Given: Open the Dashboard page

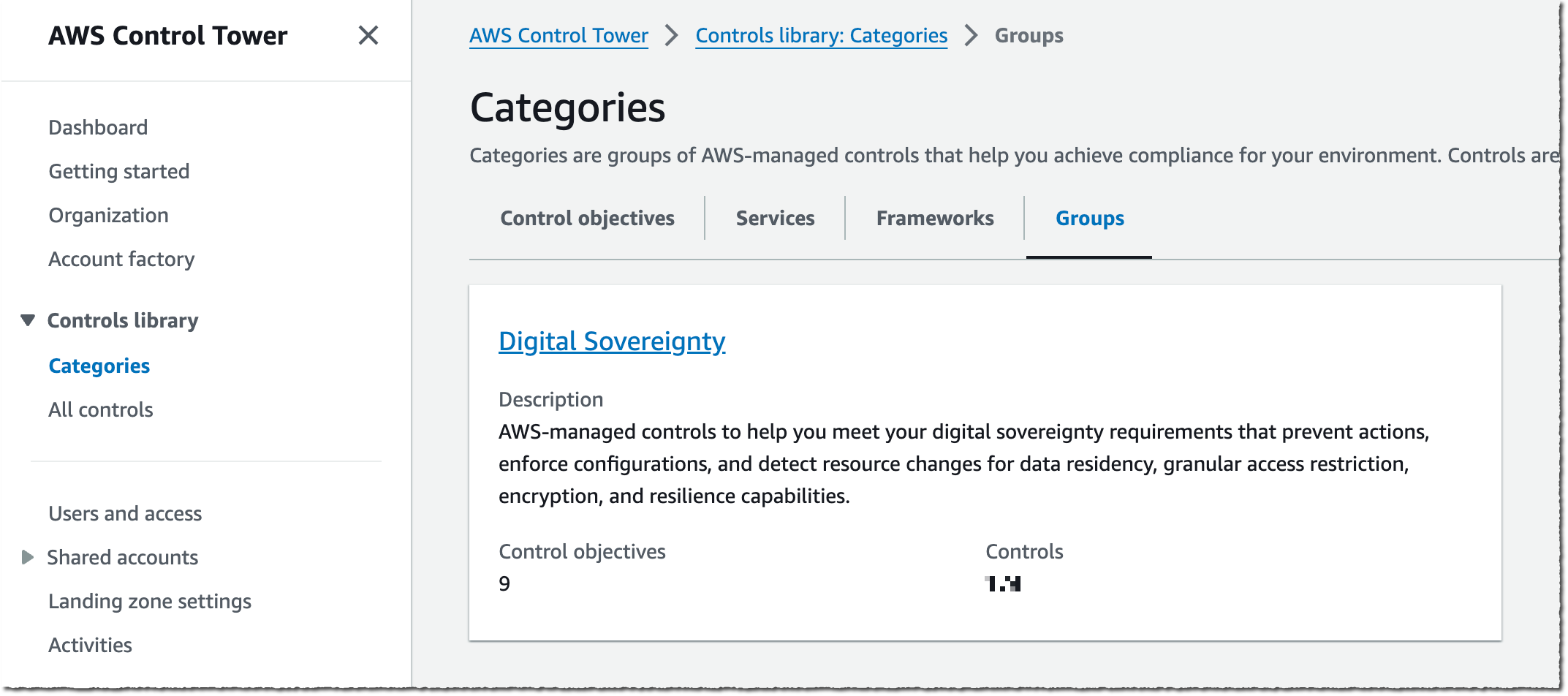Looking at the screenshot, I should point(98,127).
